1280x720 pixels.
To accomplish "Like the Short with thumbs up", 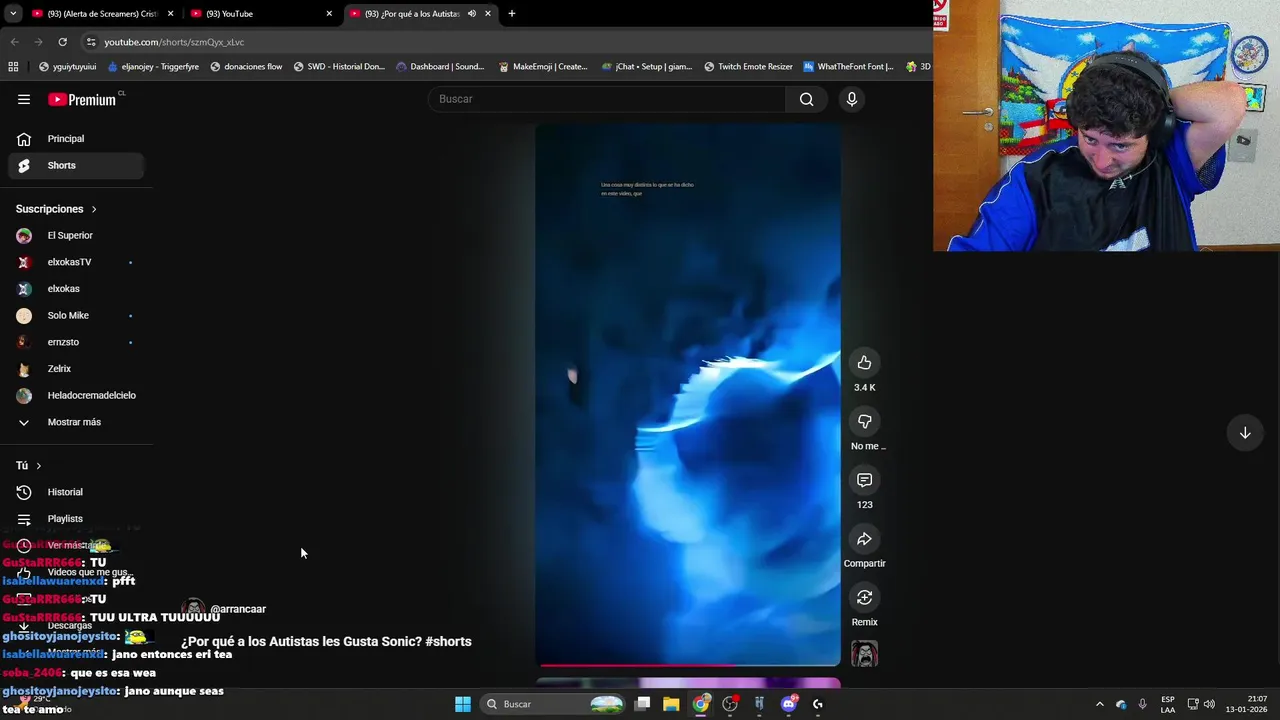I will click(864, 363).
